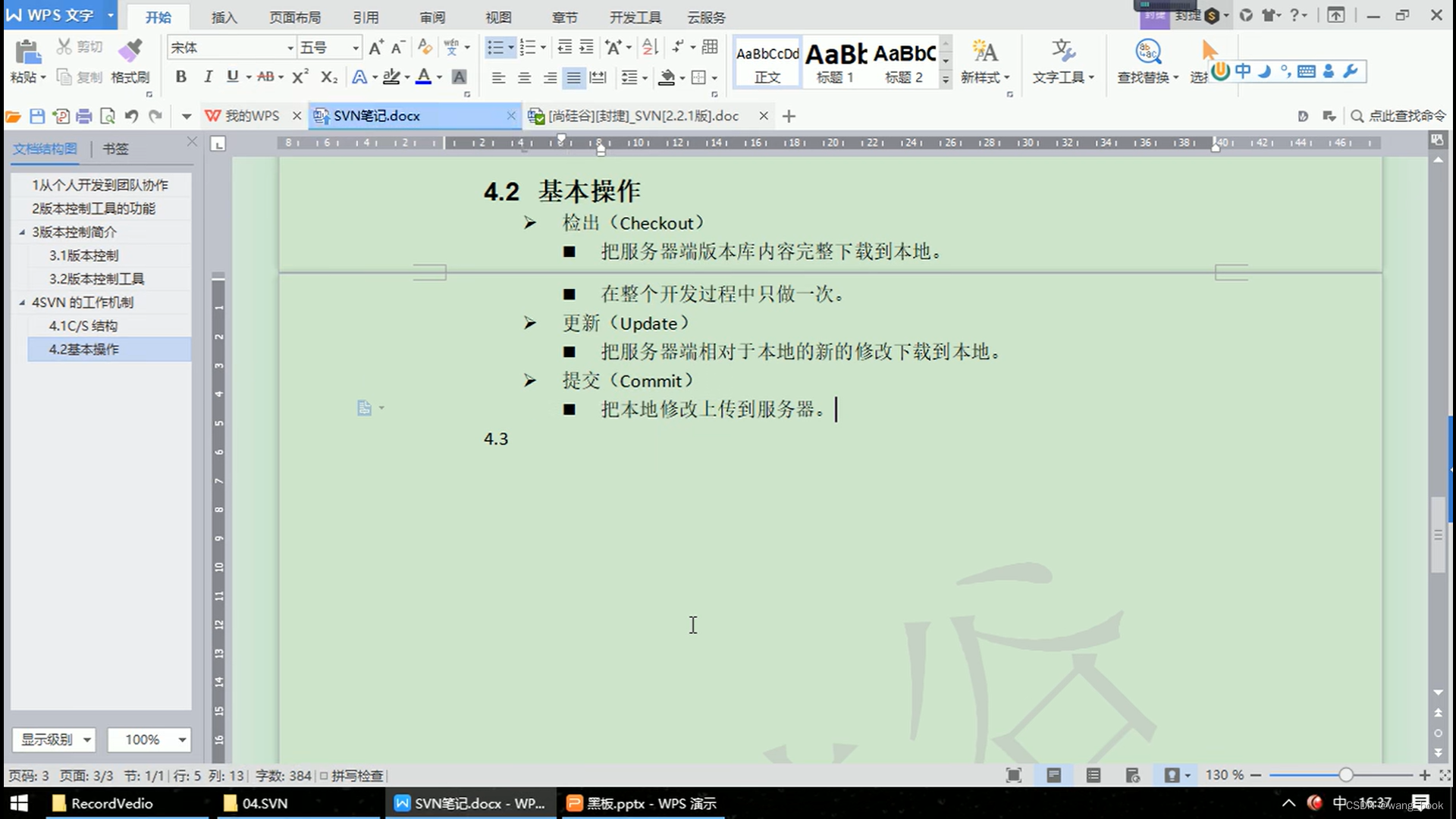Toggle bold formatting
The image size is (1456, 819).
(x=180, y=77)
